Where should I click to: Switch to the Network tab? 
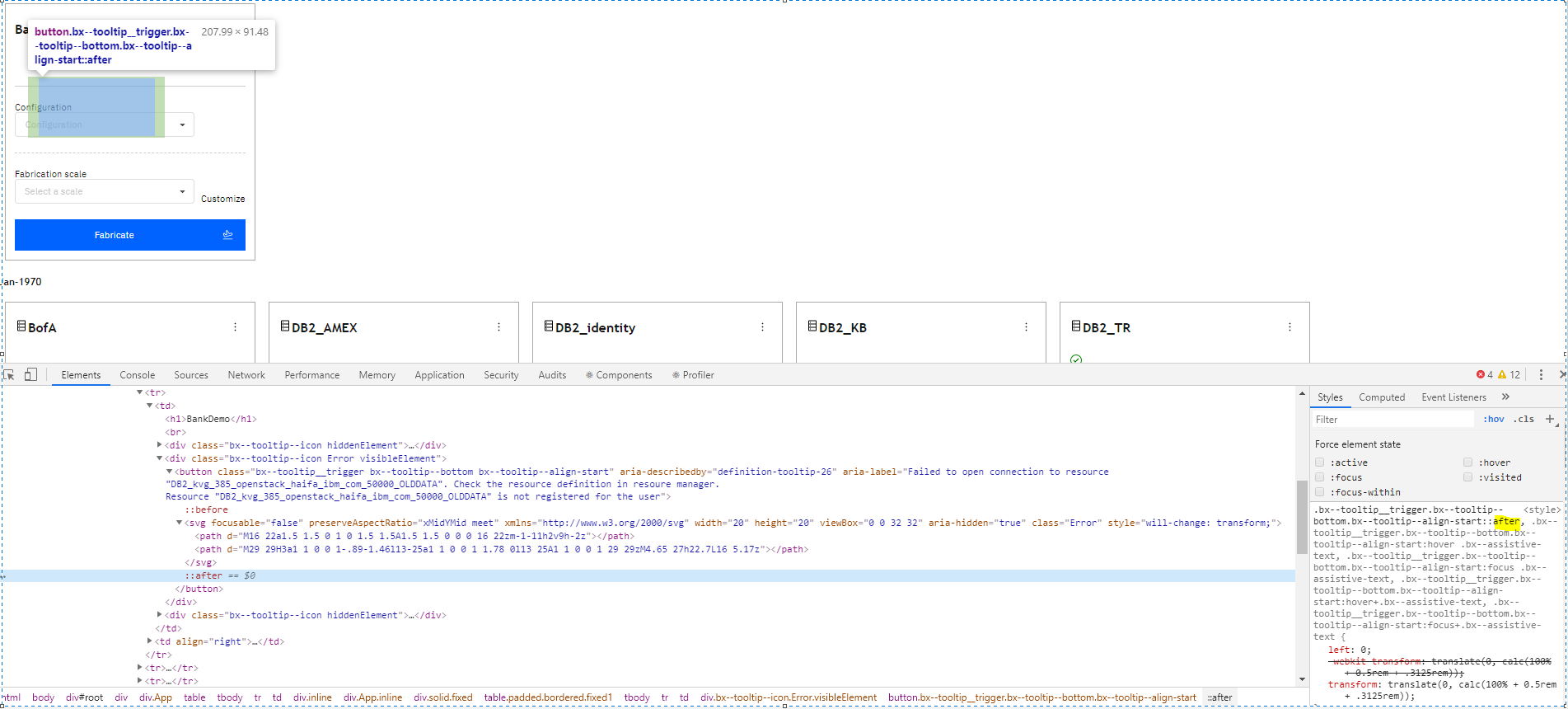coord(246,374)
